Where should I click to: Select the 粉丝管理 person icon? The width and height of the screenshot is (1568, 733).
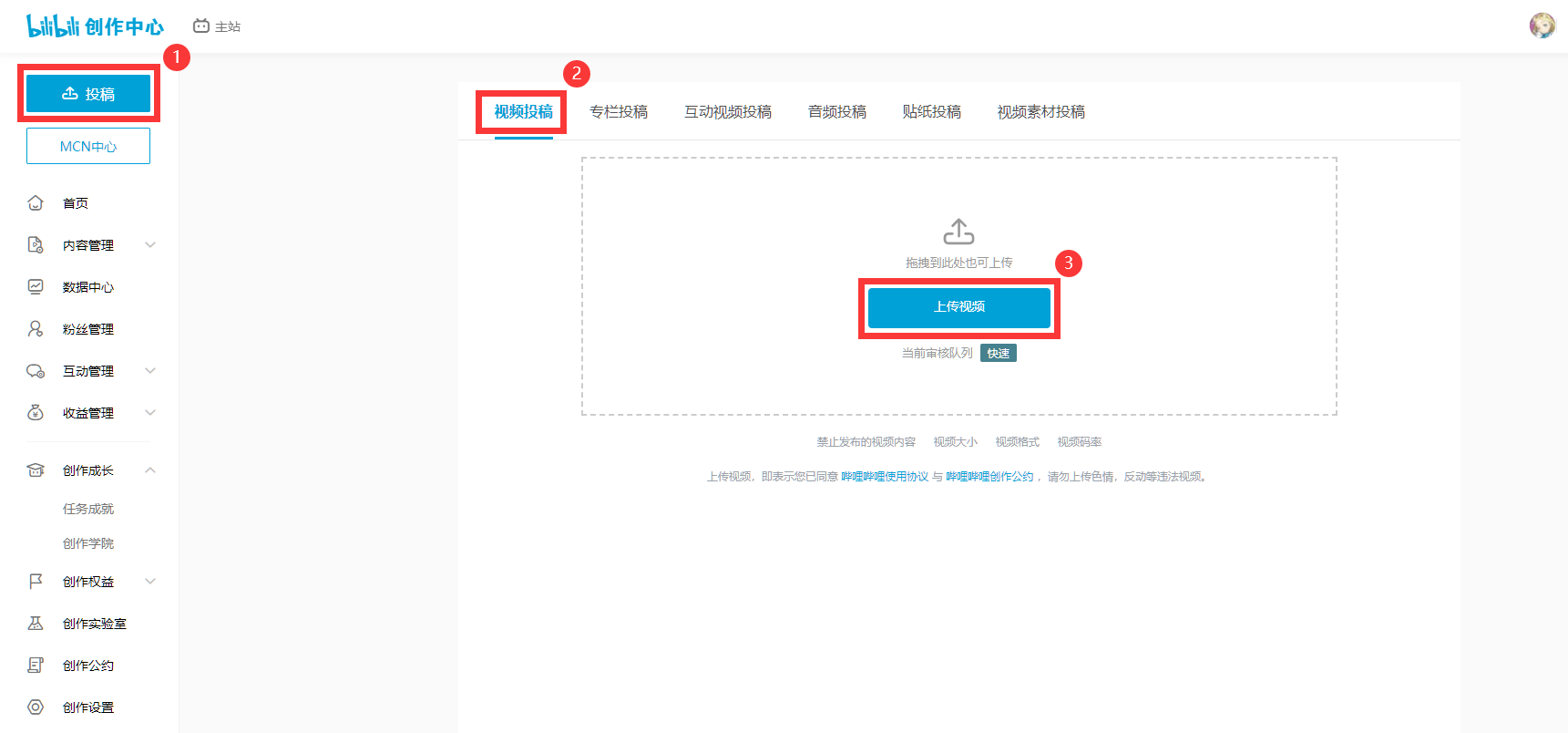coord(36,329)
